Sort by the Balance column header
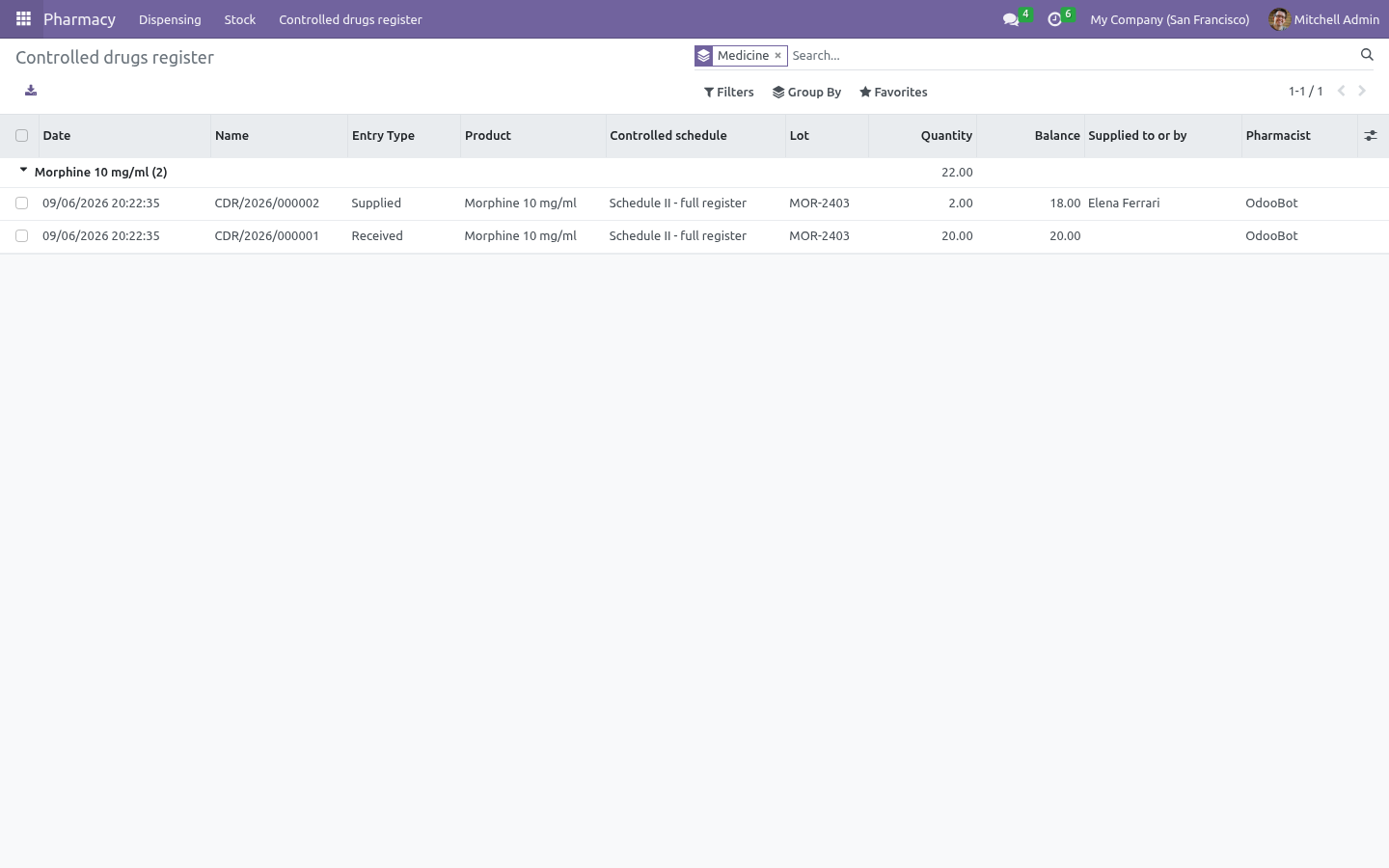1389x868 pixels. click(x=1030, y=136)
